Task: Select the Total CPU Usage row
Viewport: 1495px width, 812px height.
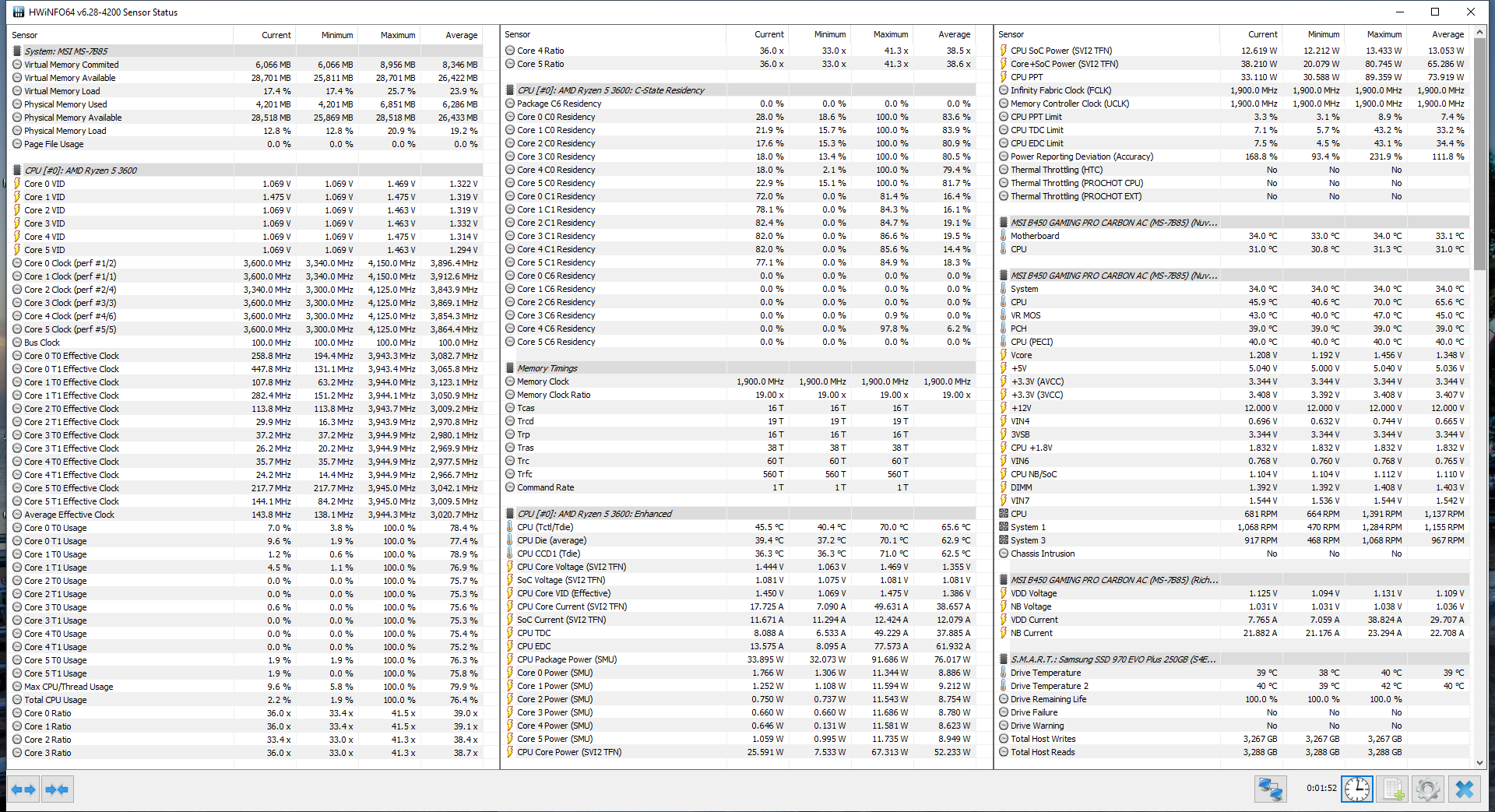Action: (x=244, y=700)
